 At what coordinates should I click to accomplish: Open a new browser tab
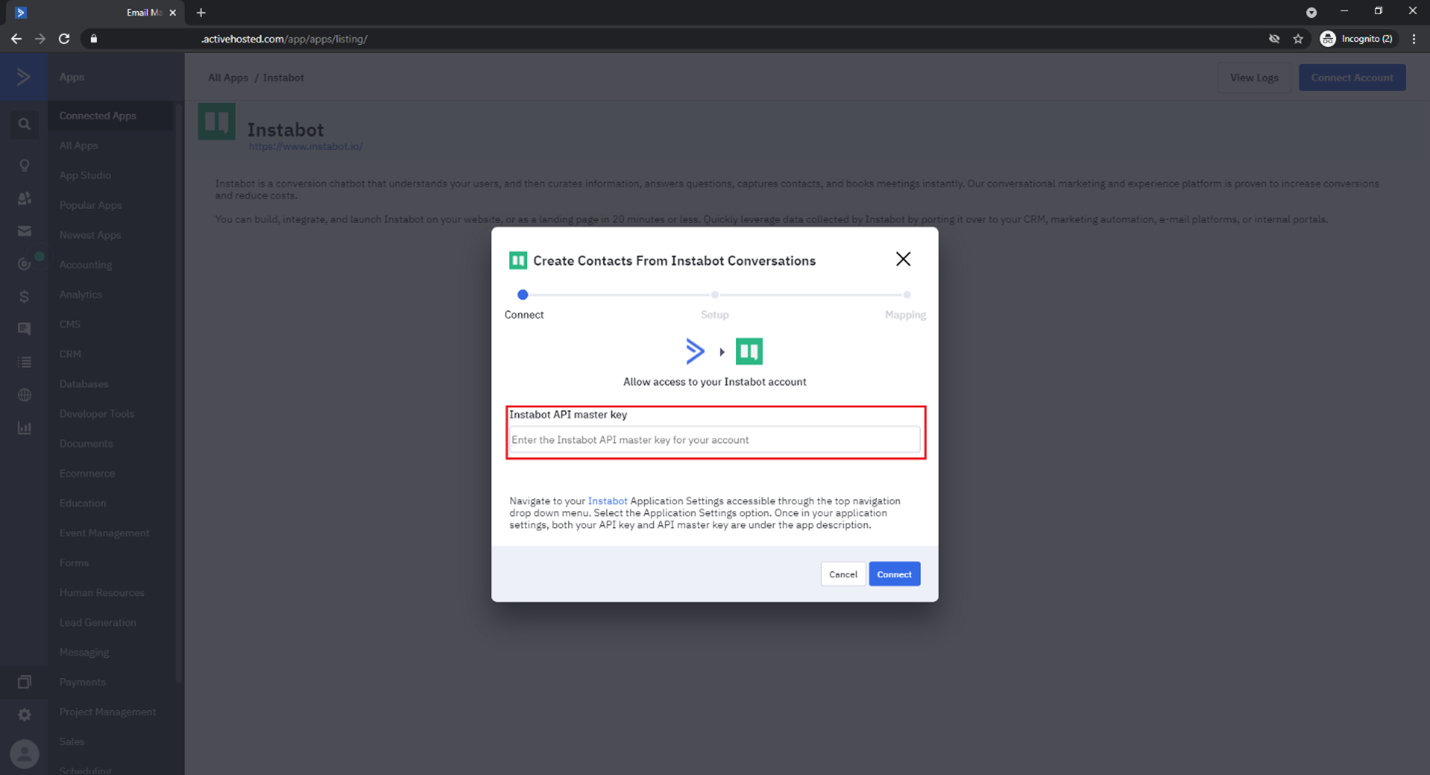[201, 13]
